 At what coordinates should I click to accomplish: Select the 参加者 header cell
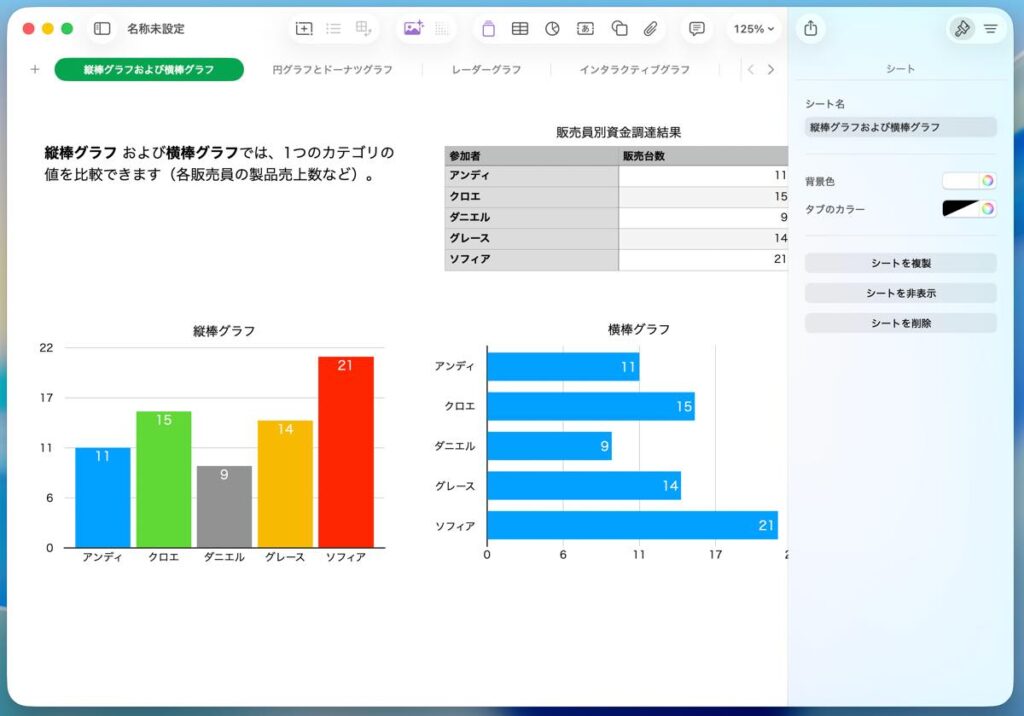532,155
